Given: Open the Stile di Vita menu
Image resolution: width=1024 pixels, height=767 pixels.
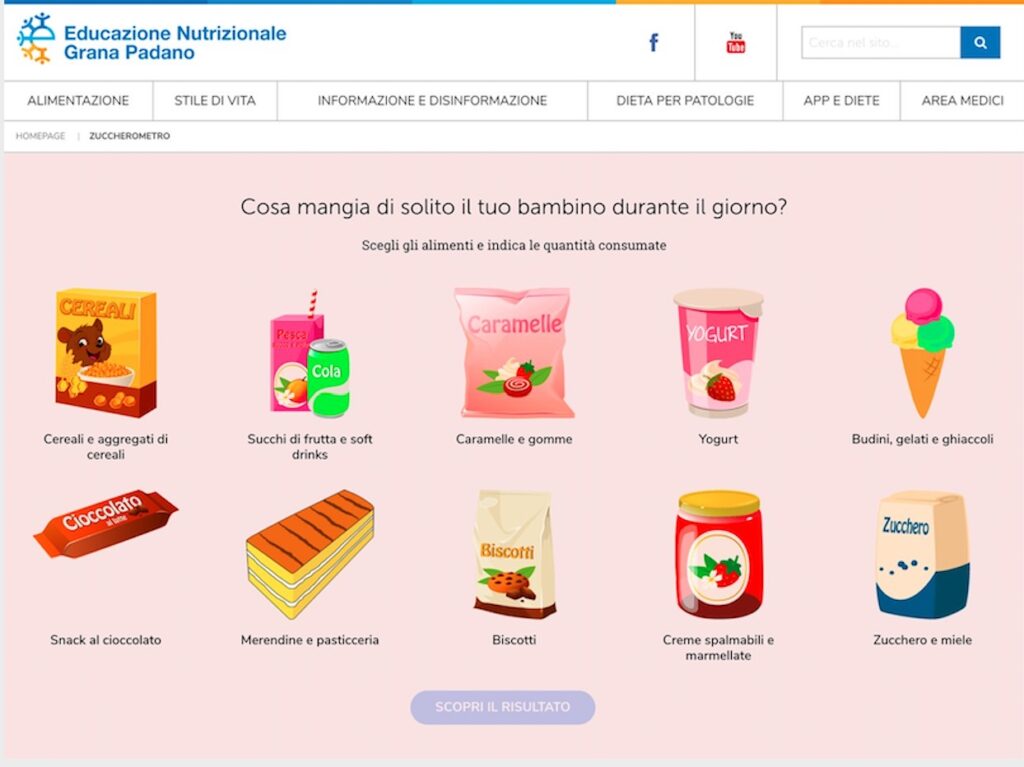Looking at the screenshot, I should coord(215,101).
